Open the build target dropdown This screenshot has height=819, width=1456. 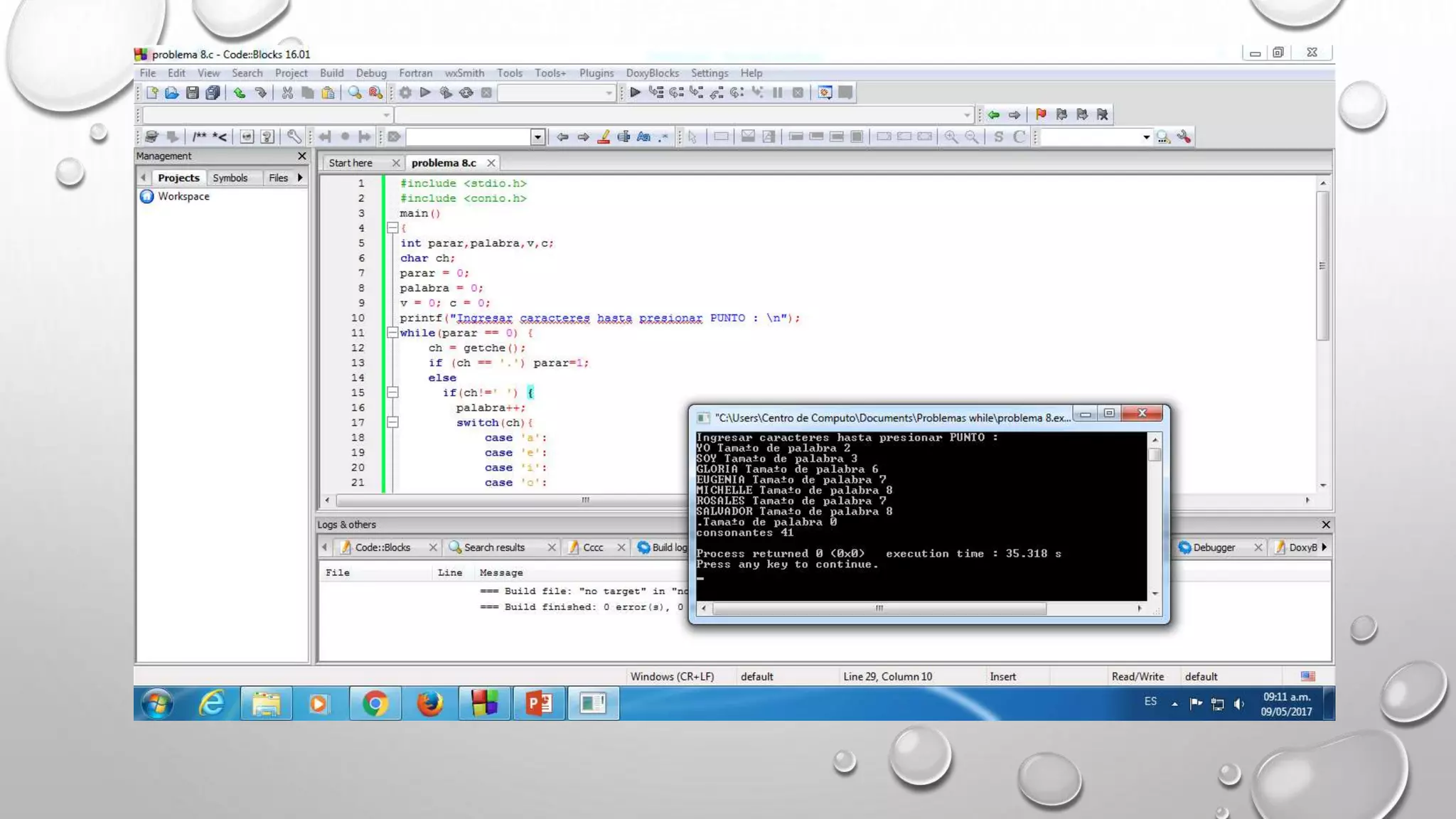pyautogui.click(x=609, y=93)
